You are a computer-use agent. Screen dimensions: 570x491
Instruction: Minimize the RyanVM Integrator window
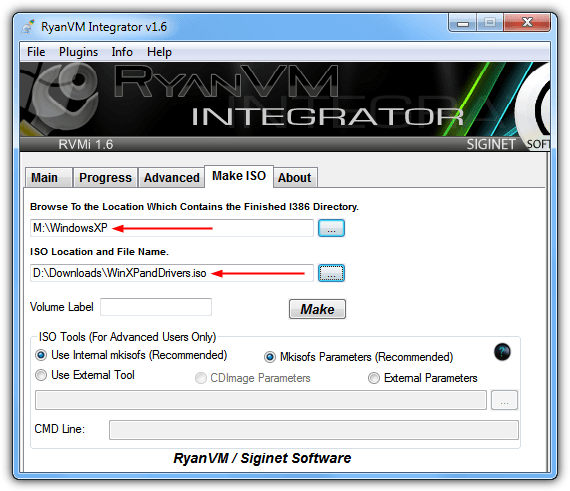[x=463, y=23]
